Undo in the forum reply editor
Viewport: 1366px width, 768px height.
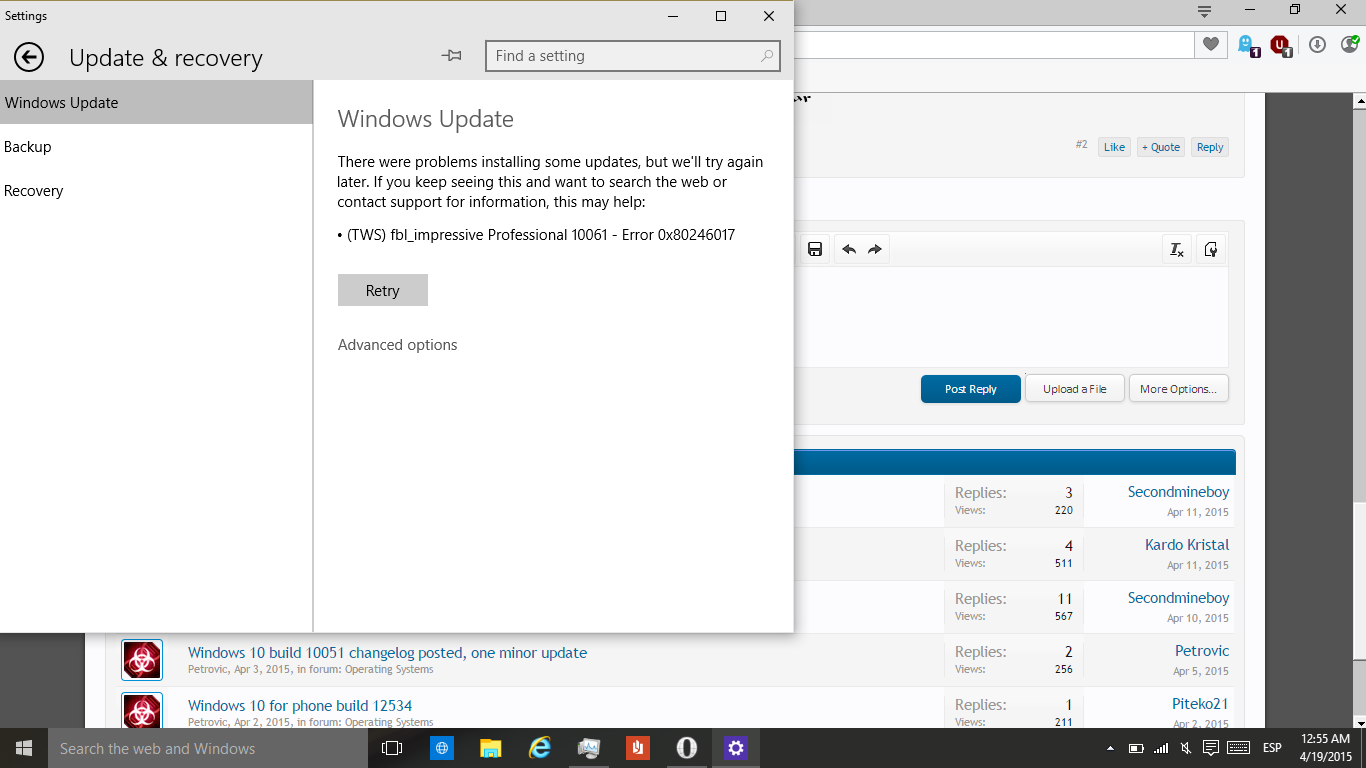(x=849, y=249)
